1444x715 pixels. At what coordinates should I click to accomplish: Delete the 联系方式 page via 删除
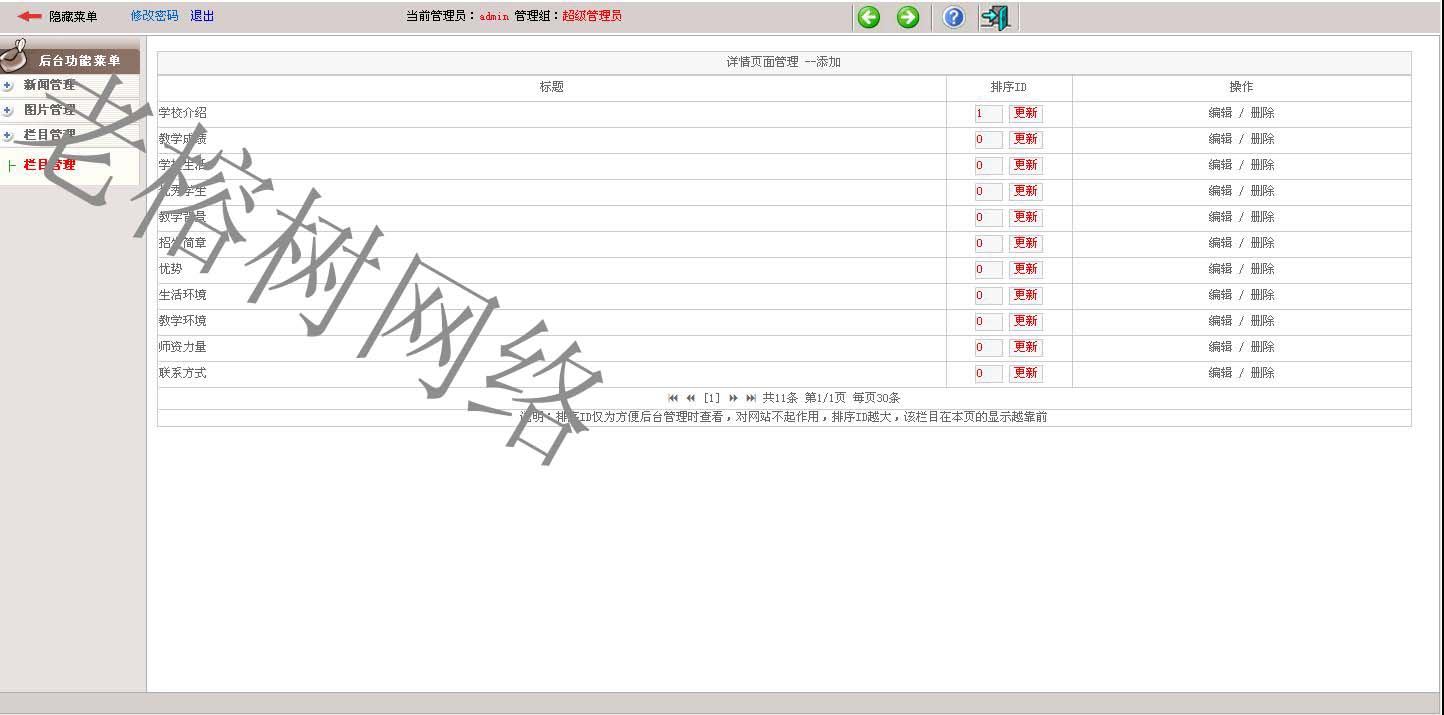(1262, 373)
